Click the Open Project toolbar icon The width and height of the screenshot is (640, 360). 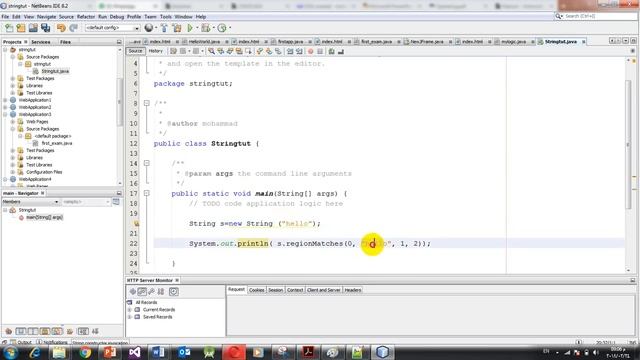point(33,28)
